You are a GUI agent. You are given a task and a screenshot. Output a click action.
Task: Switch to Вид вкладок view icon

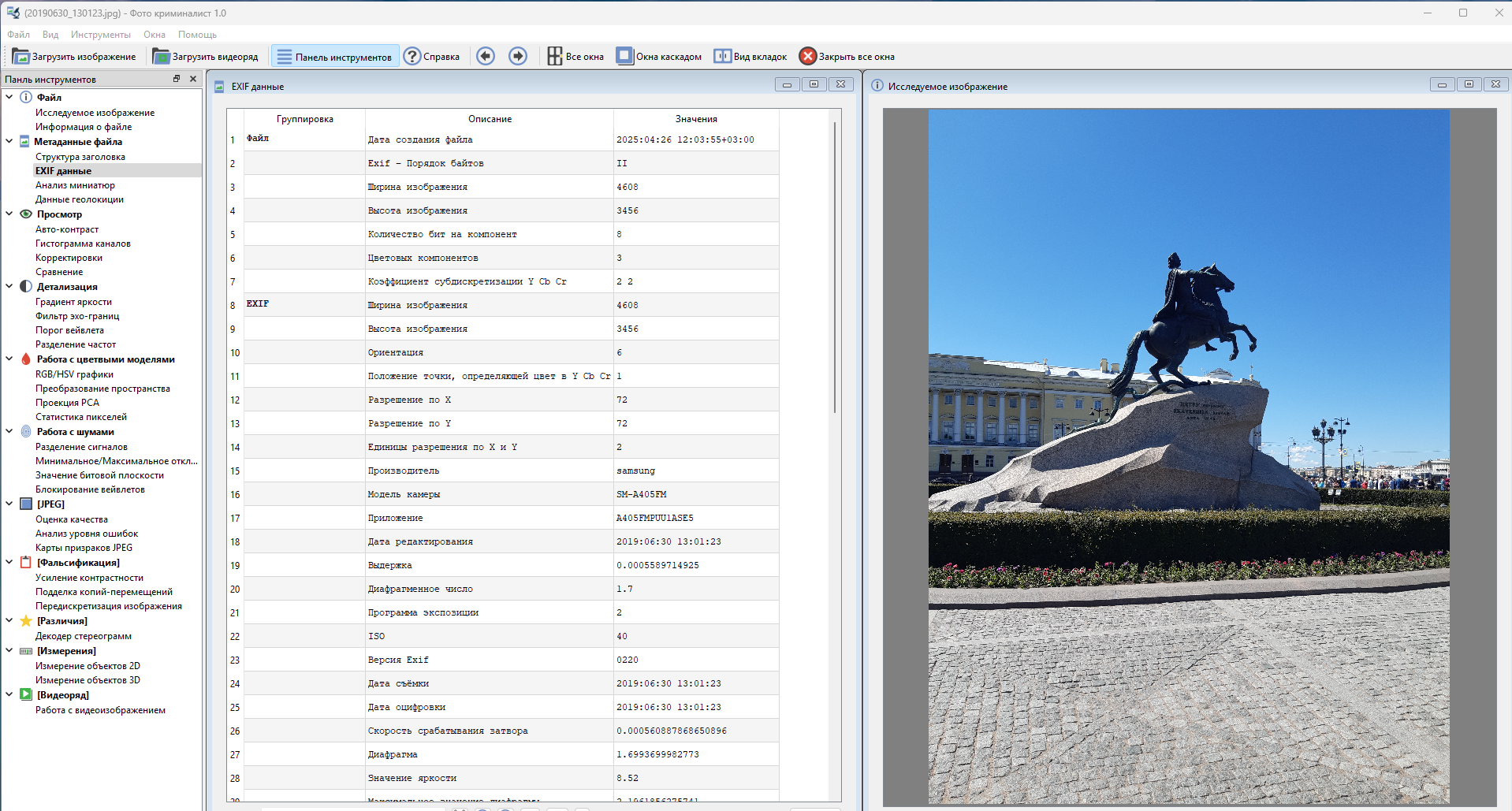click(x=722, y=56)
